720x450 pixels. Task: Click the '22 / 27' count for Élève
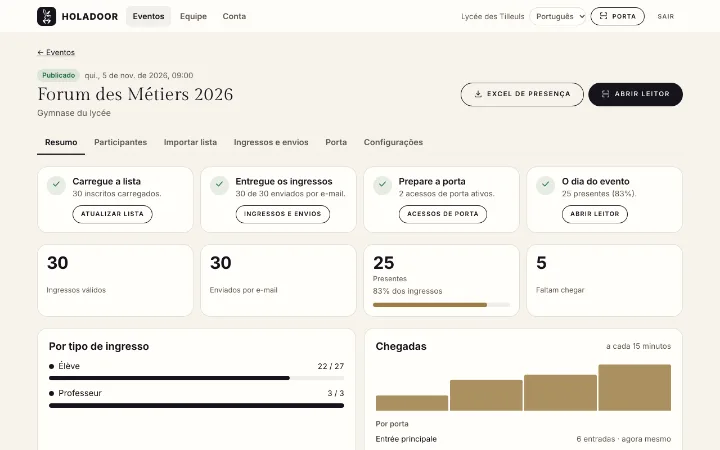(331, 366)
